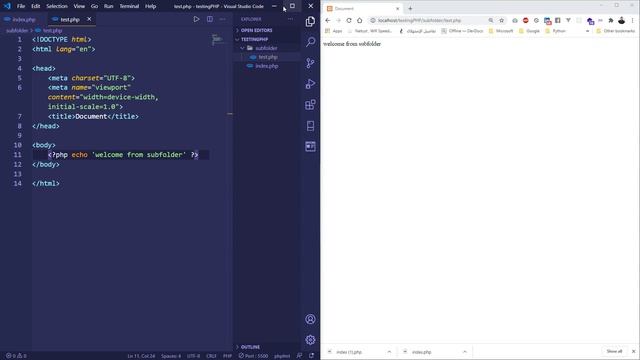
Task: Click the subfolder breadcrumb in editor
Action: 17,31
